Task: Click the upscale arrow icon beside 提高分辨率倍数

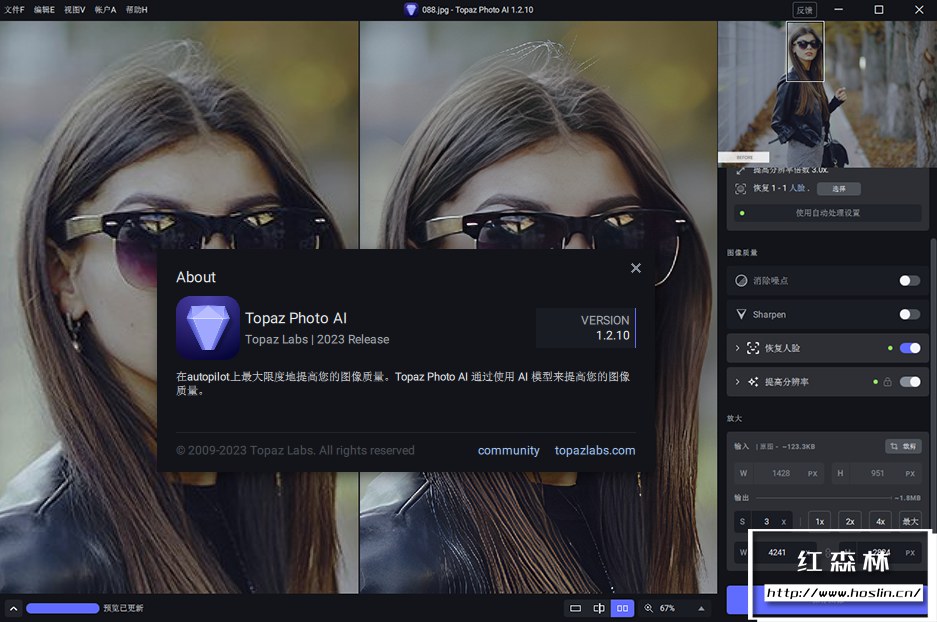Action: pyautogui.click(x=740, y=170)
